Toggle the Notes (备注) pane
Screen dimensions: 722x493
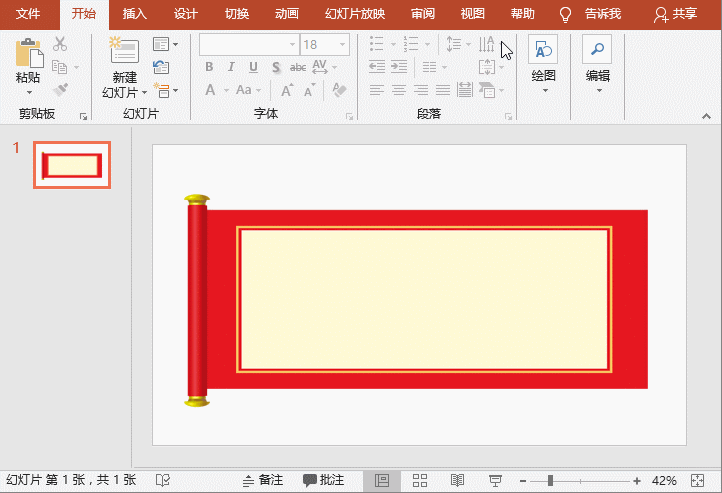263,481
